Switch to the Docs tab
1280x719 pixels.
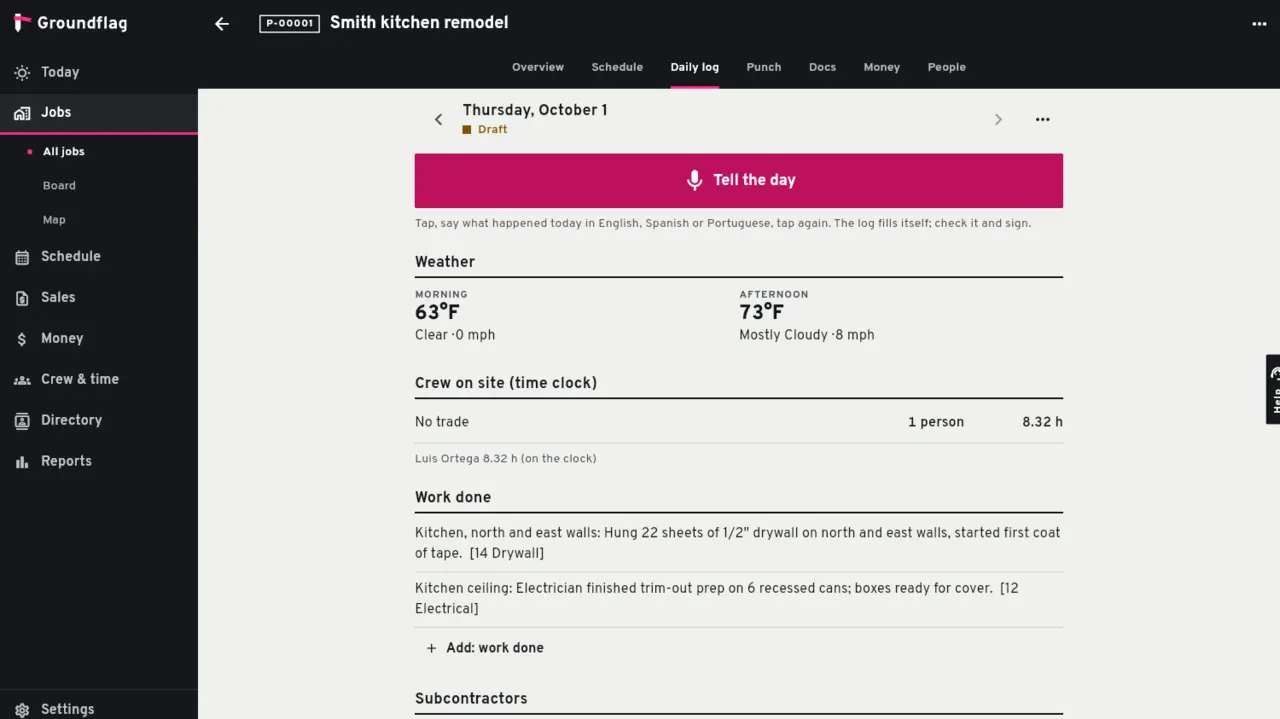(x=822, y=67)
